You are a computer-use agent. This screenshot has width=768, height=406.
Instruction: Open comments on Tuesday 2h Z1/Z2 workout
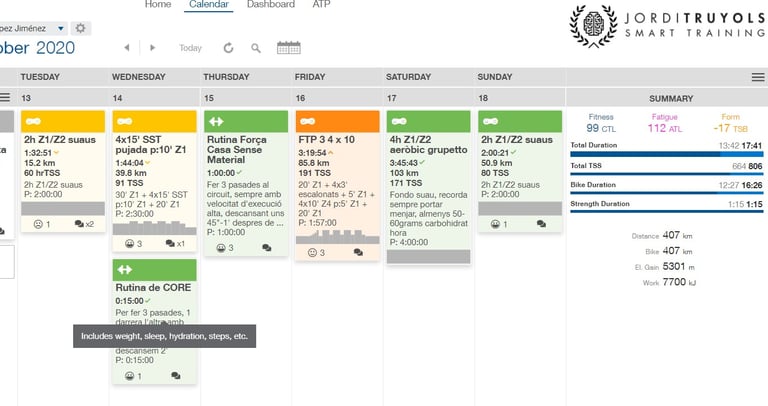(84, 224)
